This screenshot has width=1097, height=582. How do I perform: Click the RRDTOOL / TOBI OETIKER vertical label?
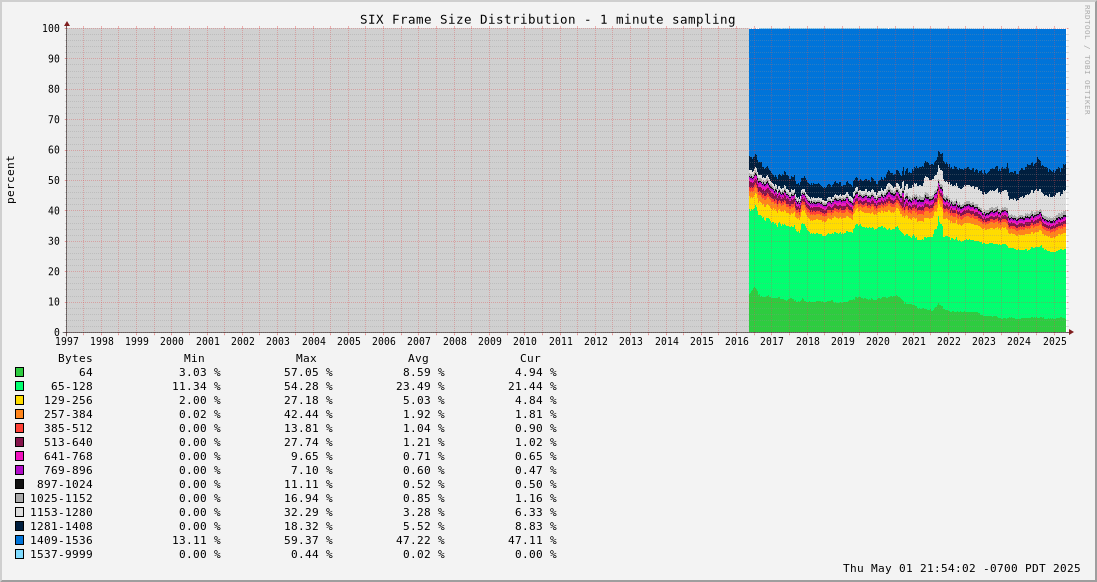[x=1087, y=59]
